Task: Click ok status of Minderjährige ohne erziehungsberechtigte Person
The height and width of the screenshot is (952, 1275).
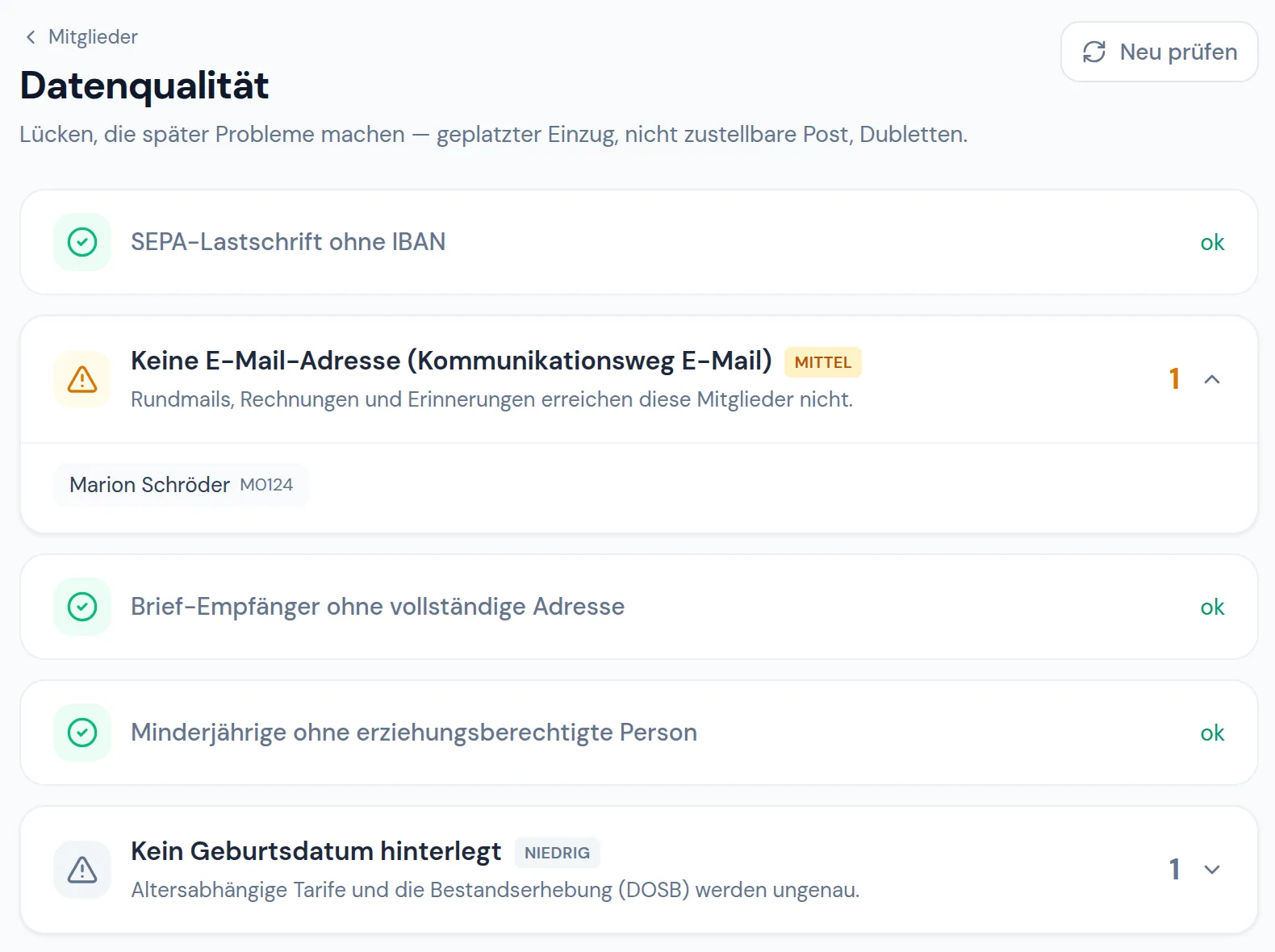Action: [1212, 733]
